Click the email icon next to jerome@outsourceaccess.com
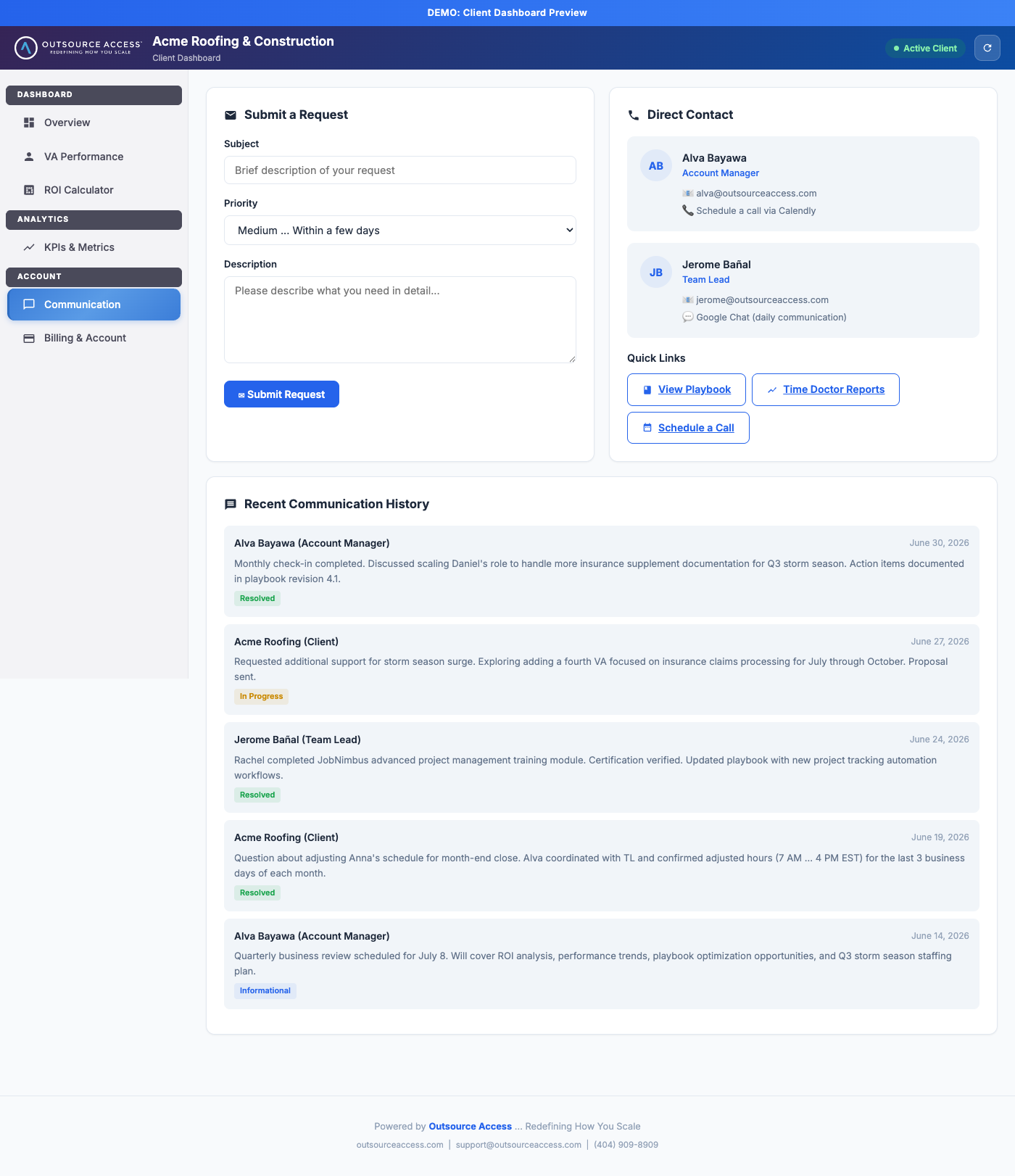This screenshot has width=1015, height=1176. point(688,300)
